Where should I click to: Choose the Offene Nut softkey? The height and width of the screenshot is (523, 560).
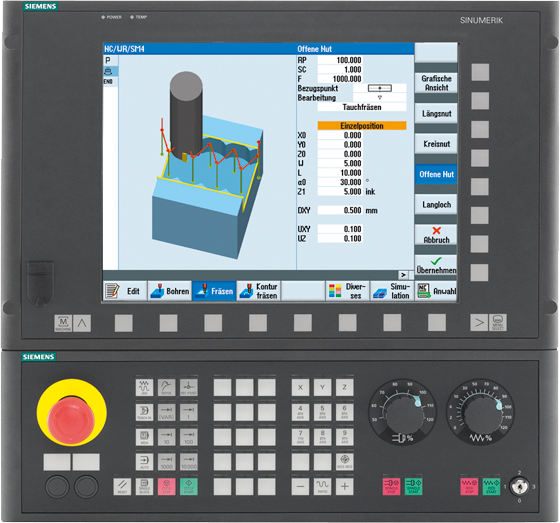click(436, 174)
